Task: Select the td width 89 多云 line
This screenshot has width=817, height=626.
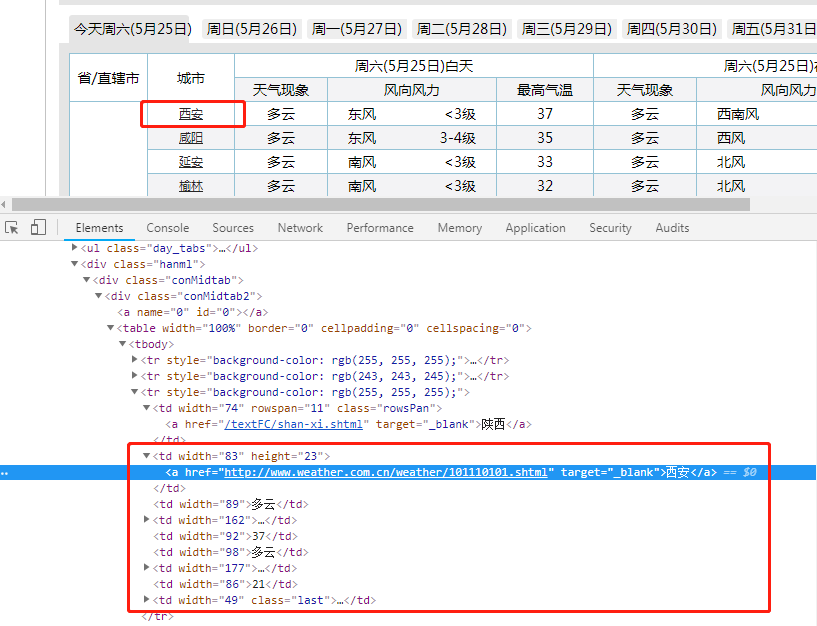Action: (x=231, y=504)
